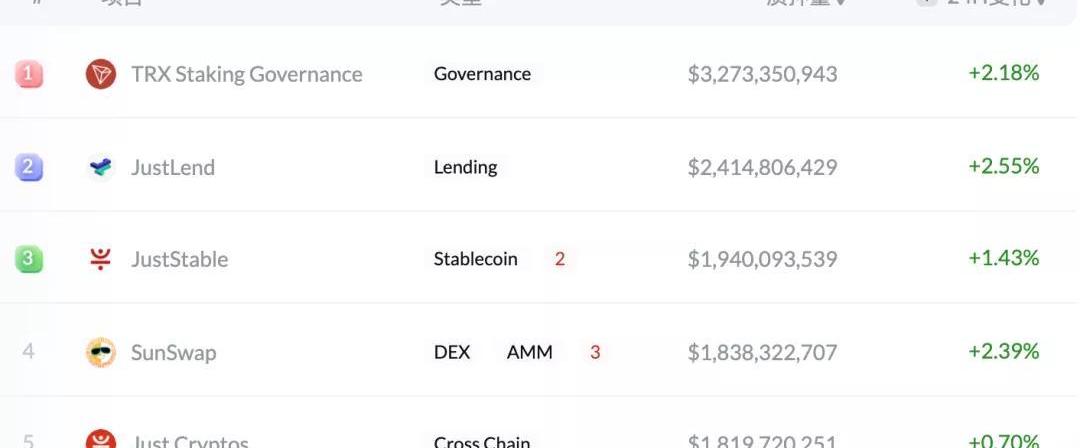The height and width of the screenshot is (448, 1080).
Task: Select the DEX category tag
Action: coord(452,352)
